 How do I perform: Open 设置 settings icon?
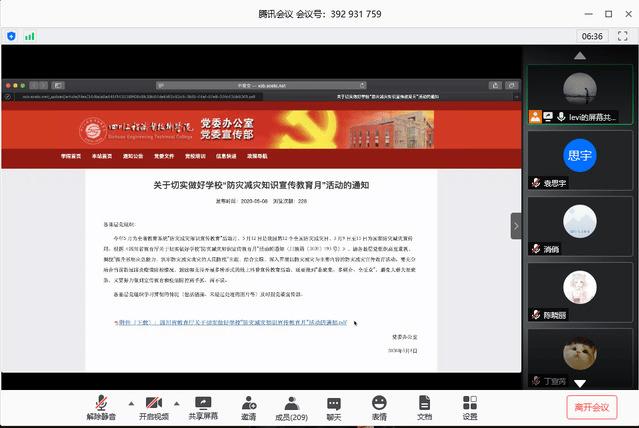(x=469, y=407)
